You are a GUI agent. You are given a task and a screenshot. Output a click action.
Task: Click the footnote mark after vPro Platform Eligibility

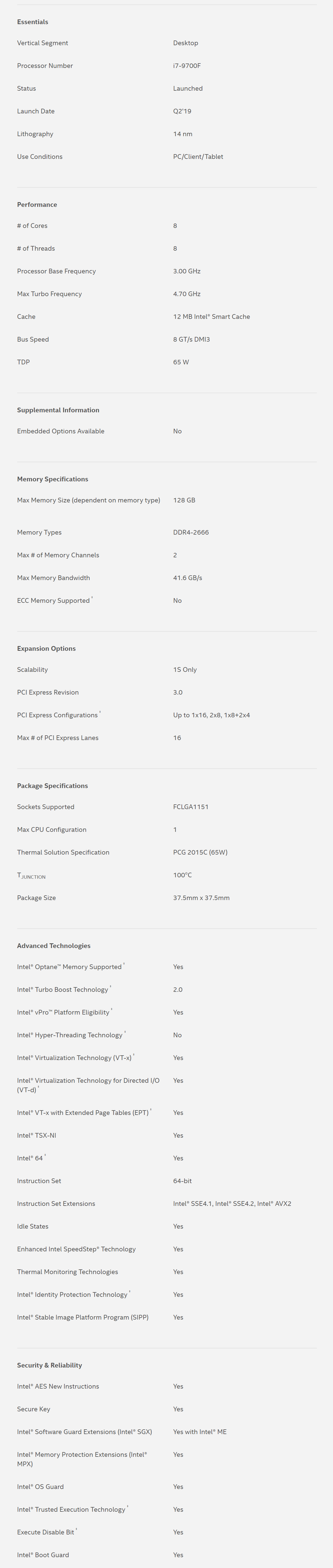click(x=111, y=1010)
